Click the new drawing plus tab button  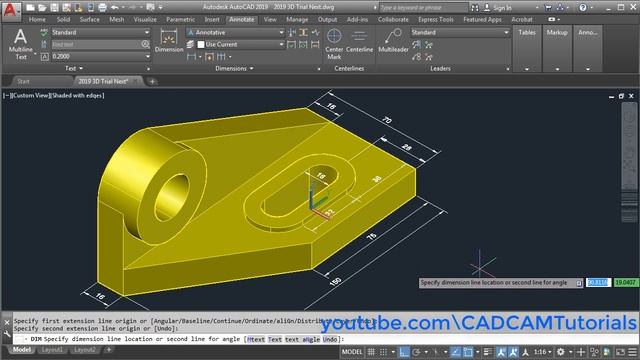pyautogui.click(x=152, y=82)
